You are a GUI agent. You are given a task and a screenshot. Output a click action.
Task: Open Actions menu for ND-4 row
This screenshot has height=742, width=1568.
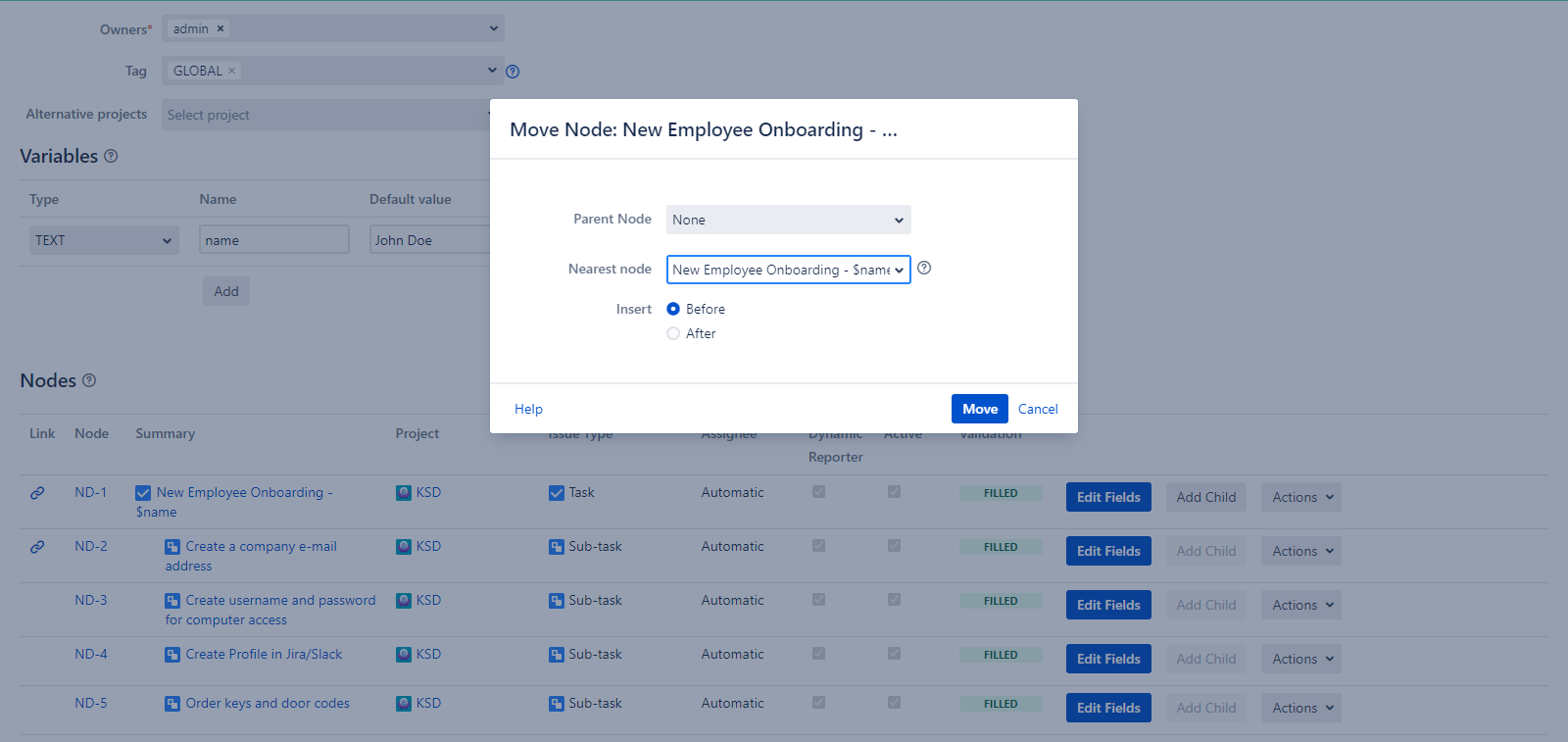click(x=1300, y=659)
